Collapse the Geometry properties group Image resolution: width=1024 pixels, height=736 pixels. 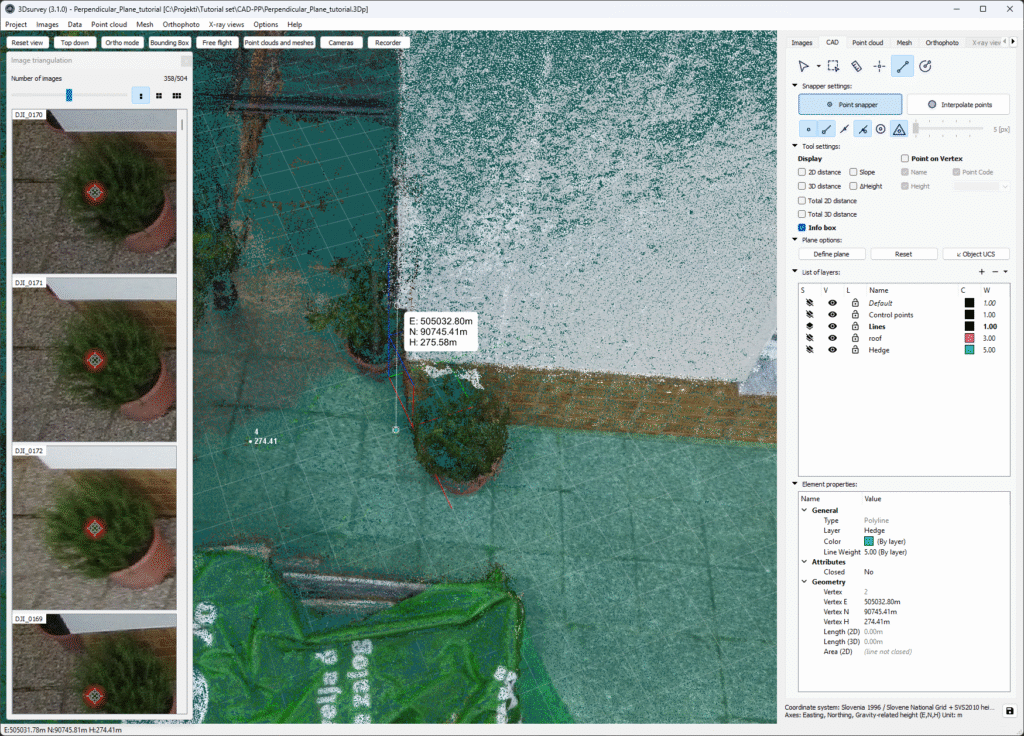(x=805, y=582)
